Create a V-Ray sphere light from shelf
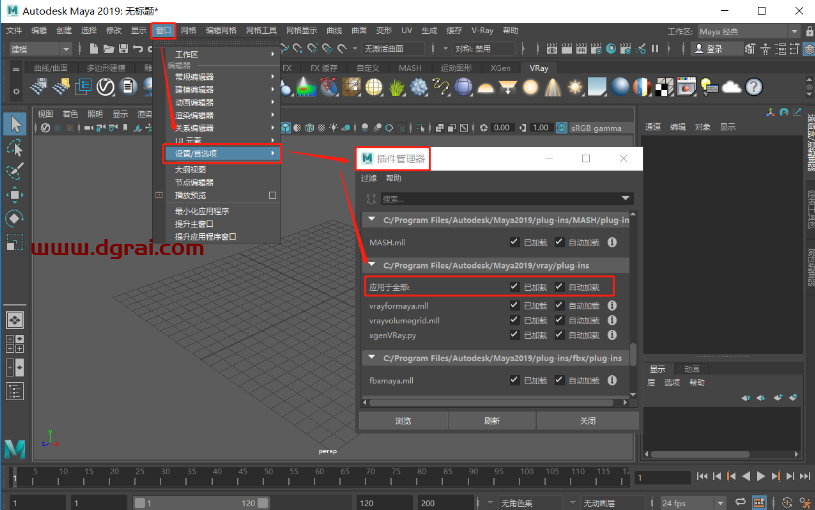This screenshot has width=815, height=510. (x=530, y=87)
